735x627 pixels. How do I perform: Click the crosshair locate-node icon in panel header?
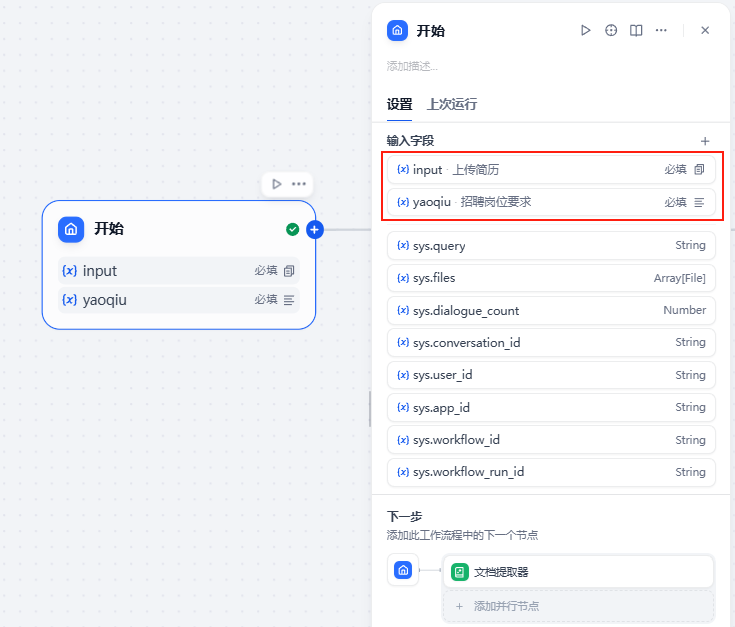(x=611, y=31)
